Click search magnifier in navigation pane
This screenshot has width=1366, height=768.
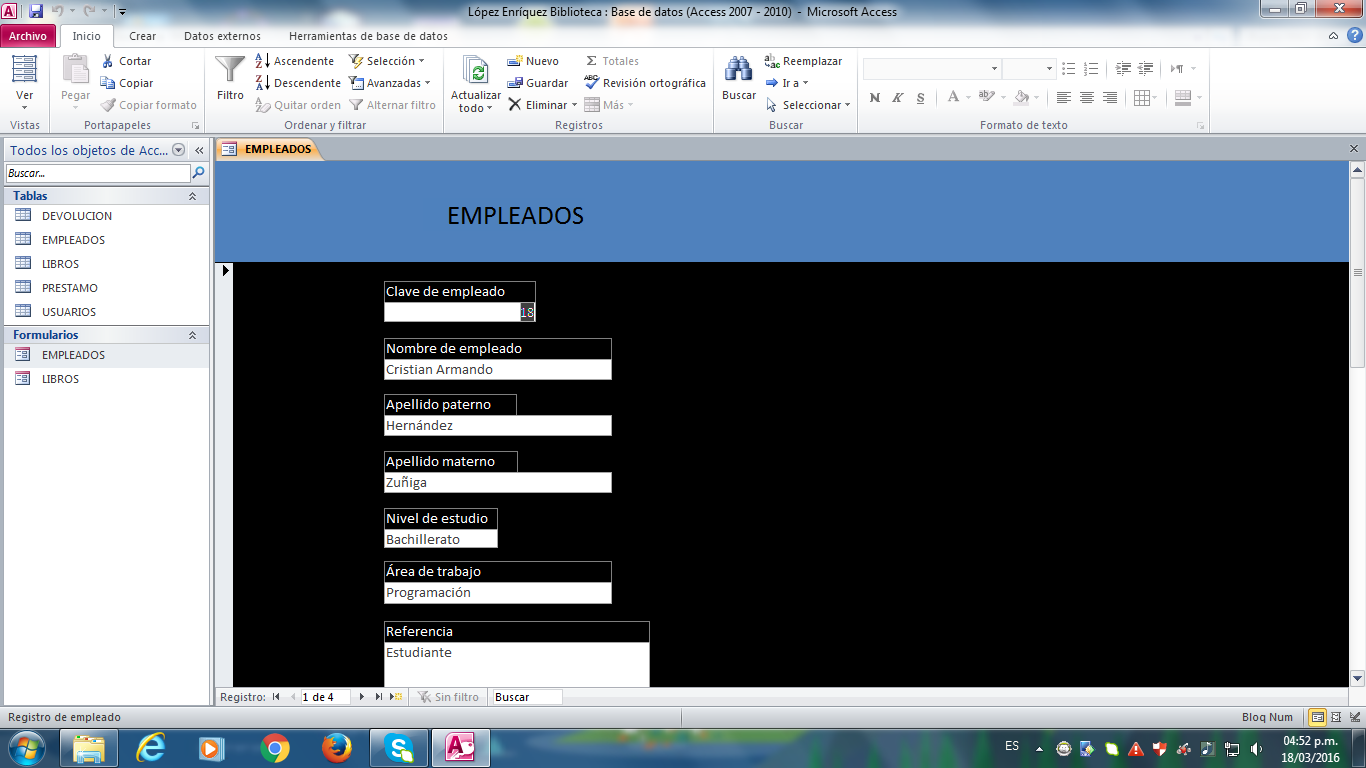pos(198,173)
